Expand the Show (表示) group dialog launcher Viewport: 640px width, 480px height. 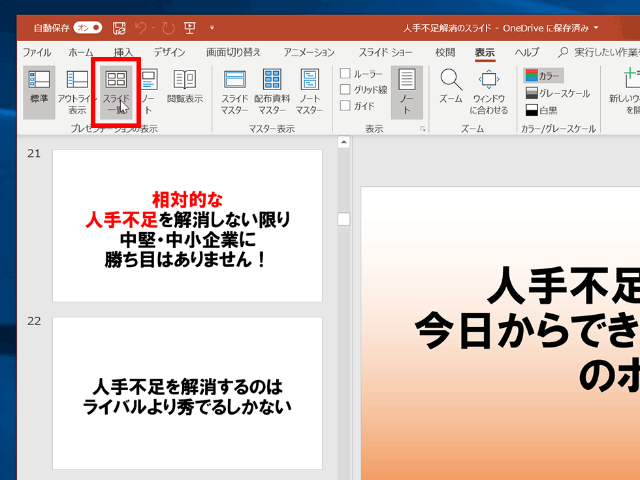click(422, 130)
